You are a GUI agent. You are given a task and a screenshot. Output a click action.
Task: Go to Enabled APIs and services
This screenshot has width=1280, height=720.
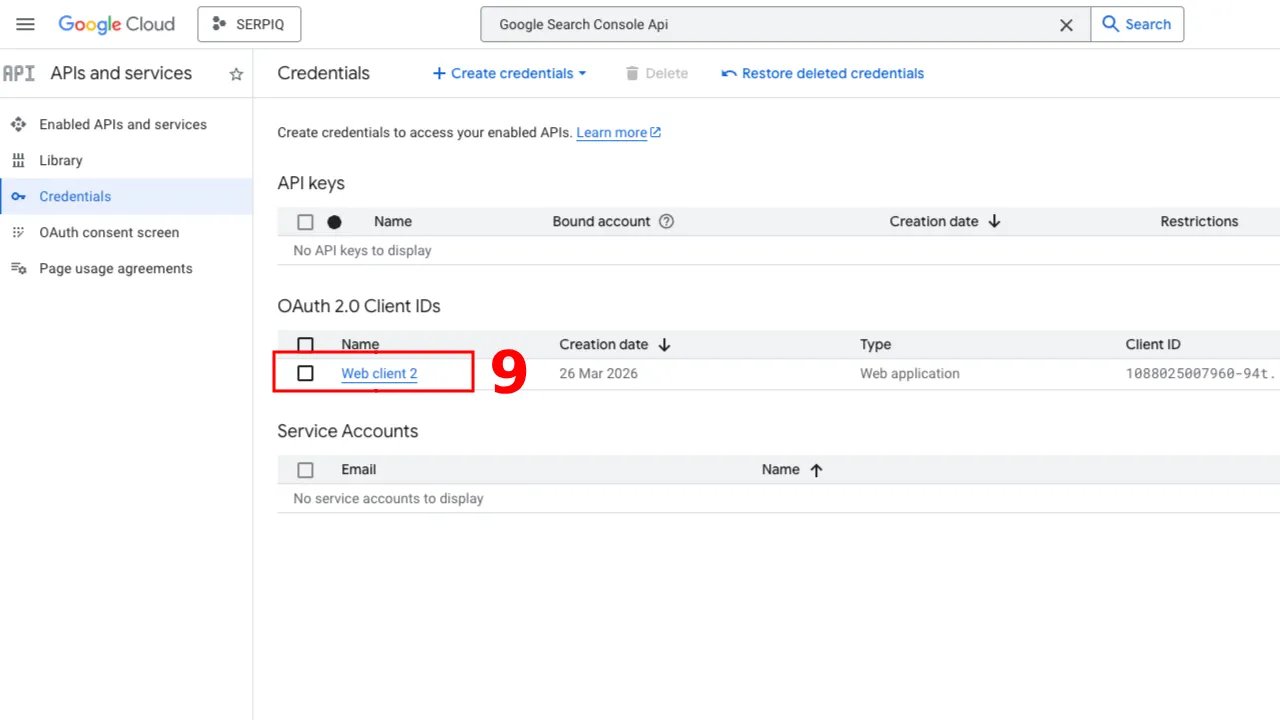coord(122,125)
